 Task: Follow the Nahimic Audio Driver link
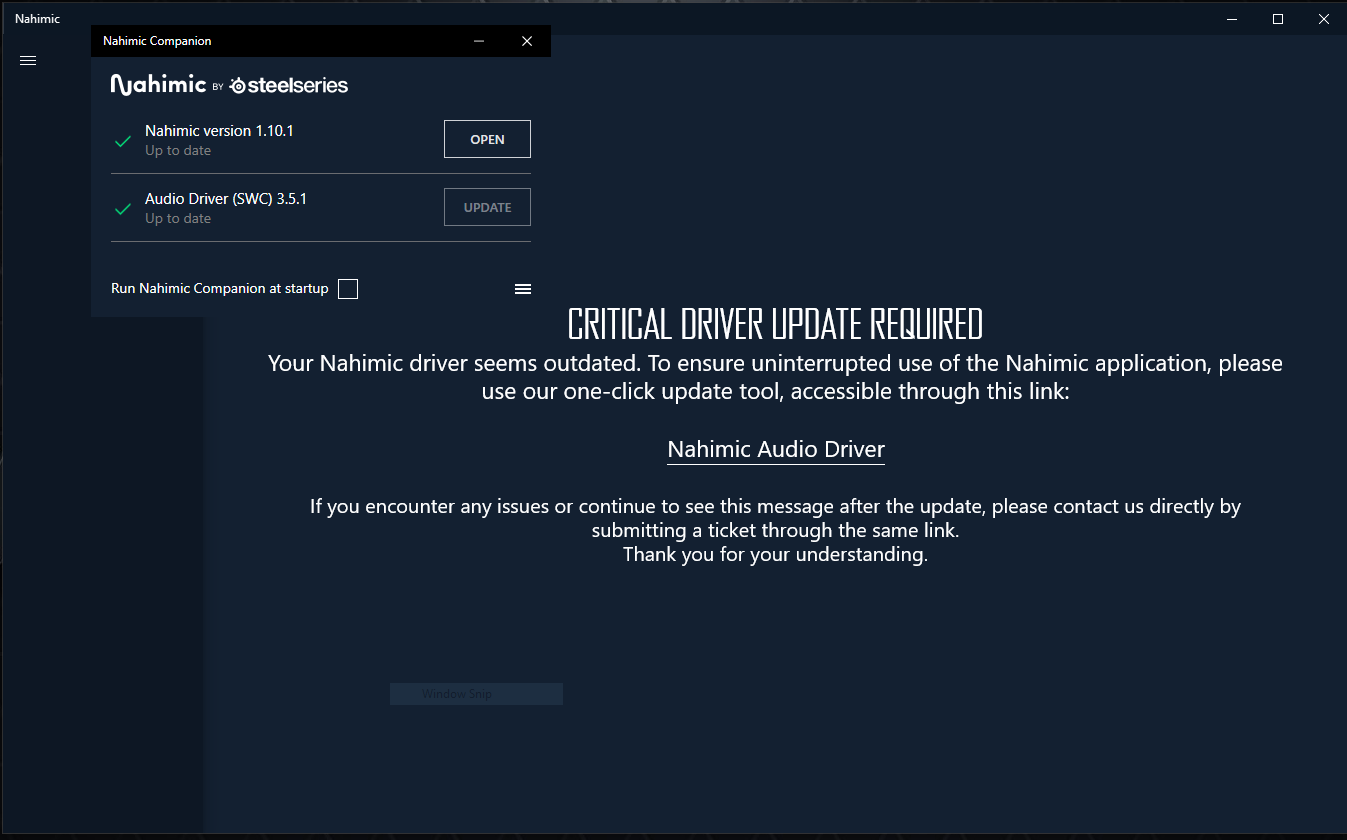click(775, 450)
